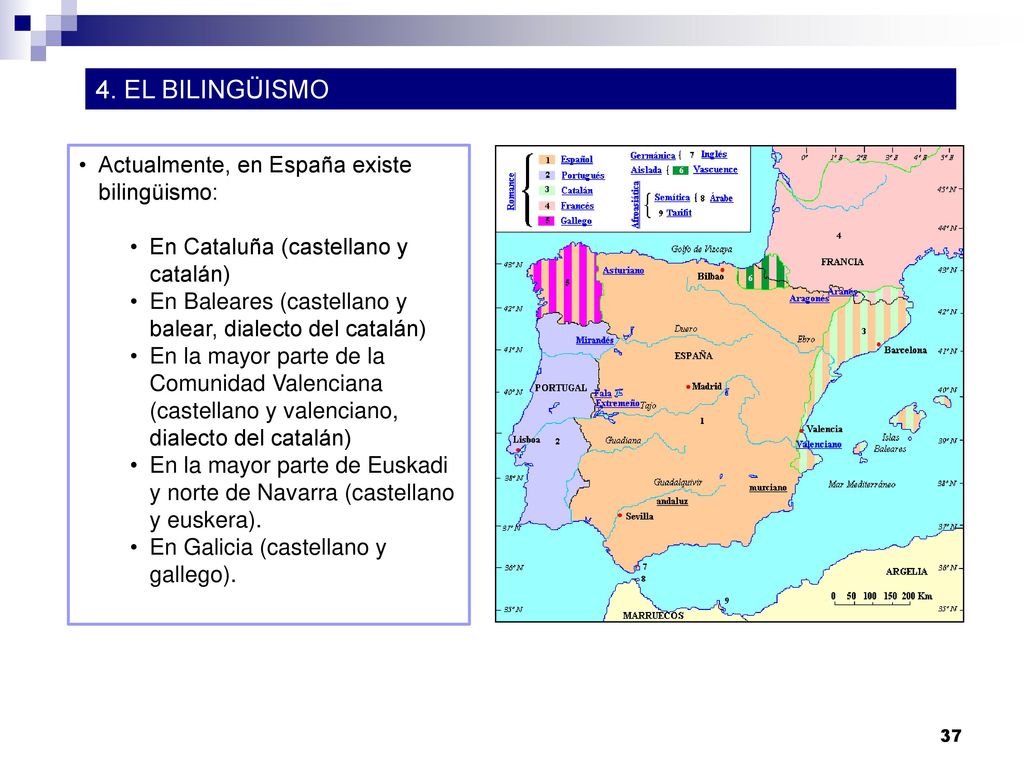Click the MARRUECOS country label

coord(653,615)
